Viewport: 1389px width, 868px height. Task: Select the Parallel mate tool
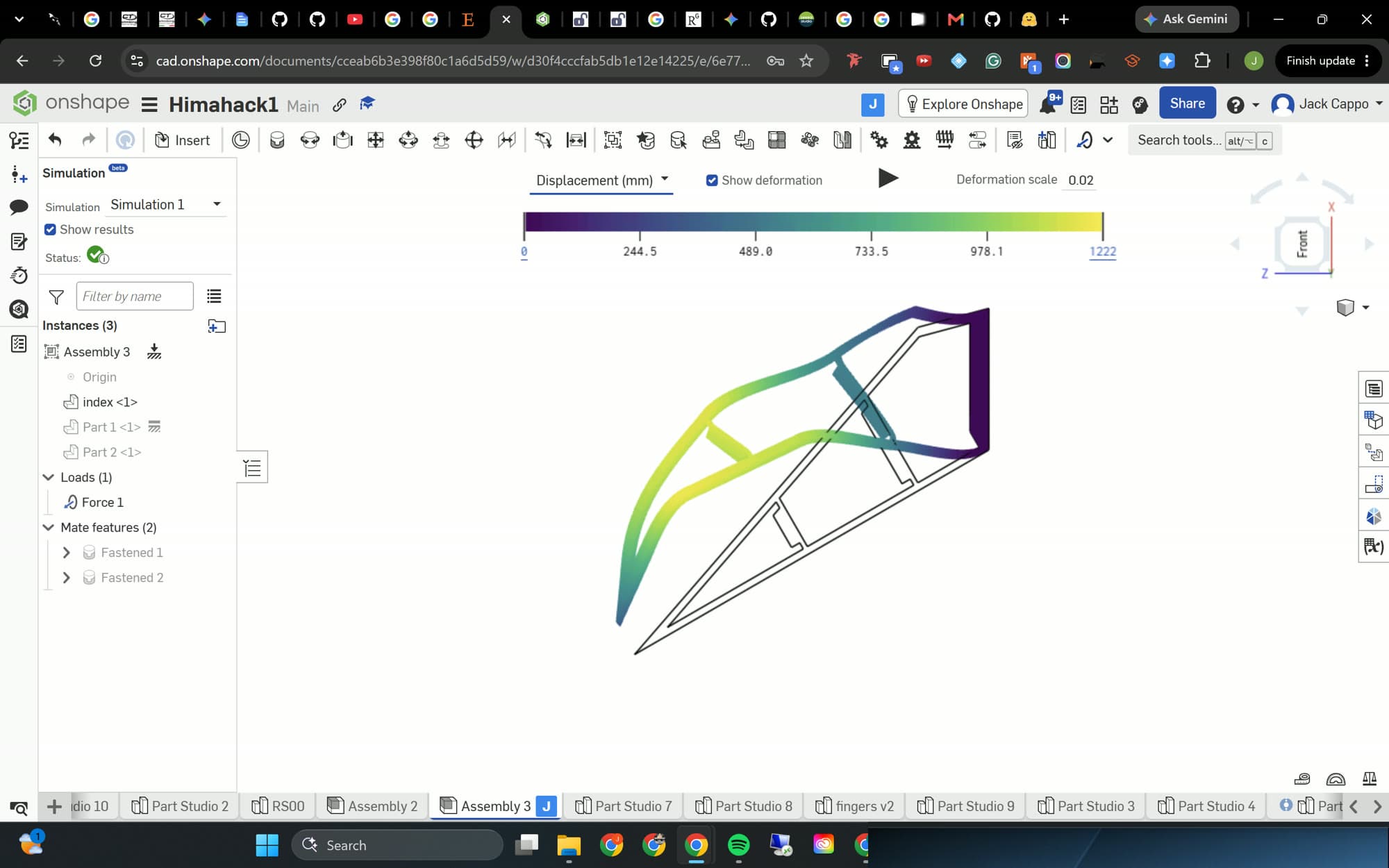pos(507,140)
